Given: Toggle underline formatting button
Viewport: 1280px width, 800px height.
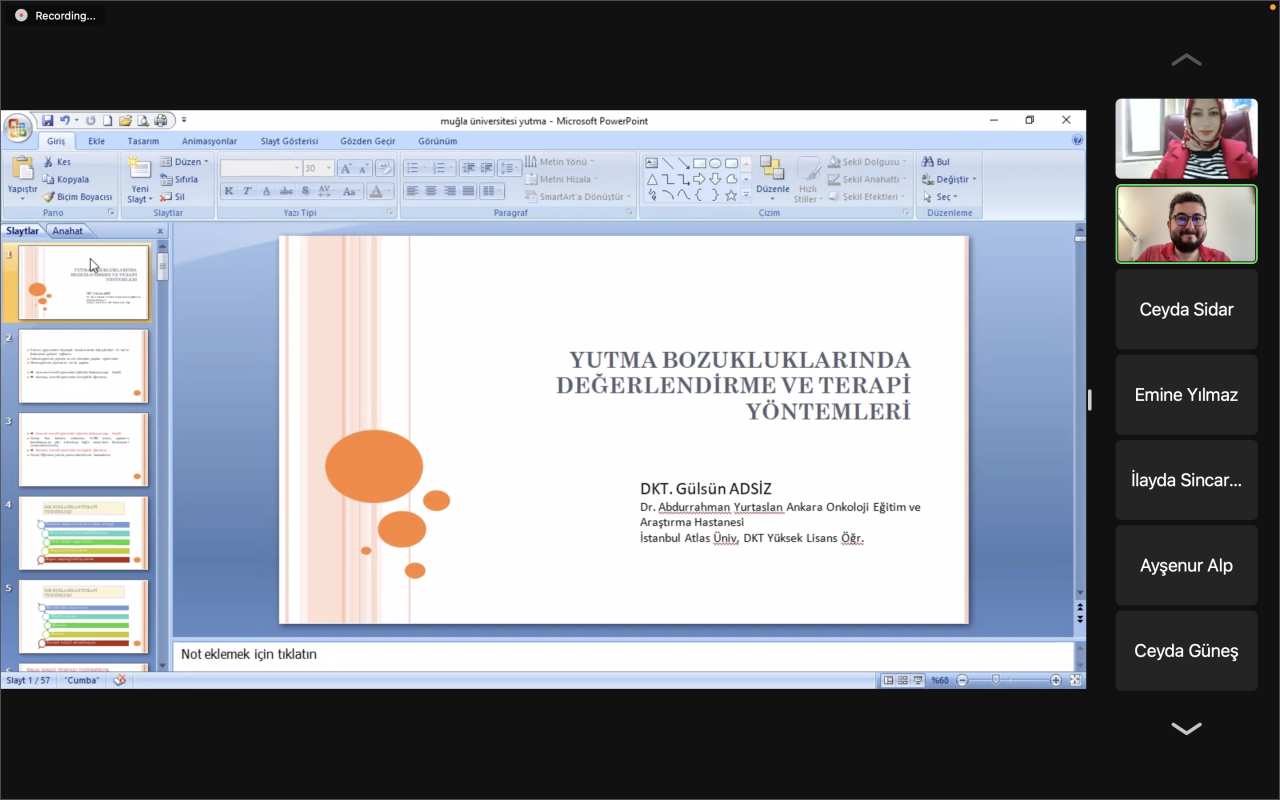Looking at the screenshot, I should [x=267, y=191].
